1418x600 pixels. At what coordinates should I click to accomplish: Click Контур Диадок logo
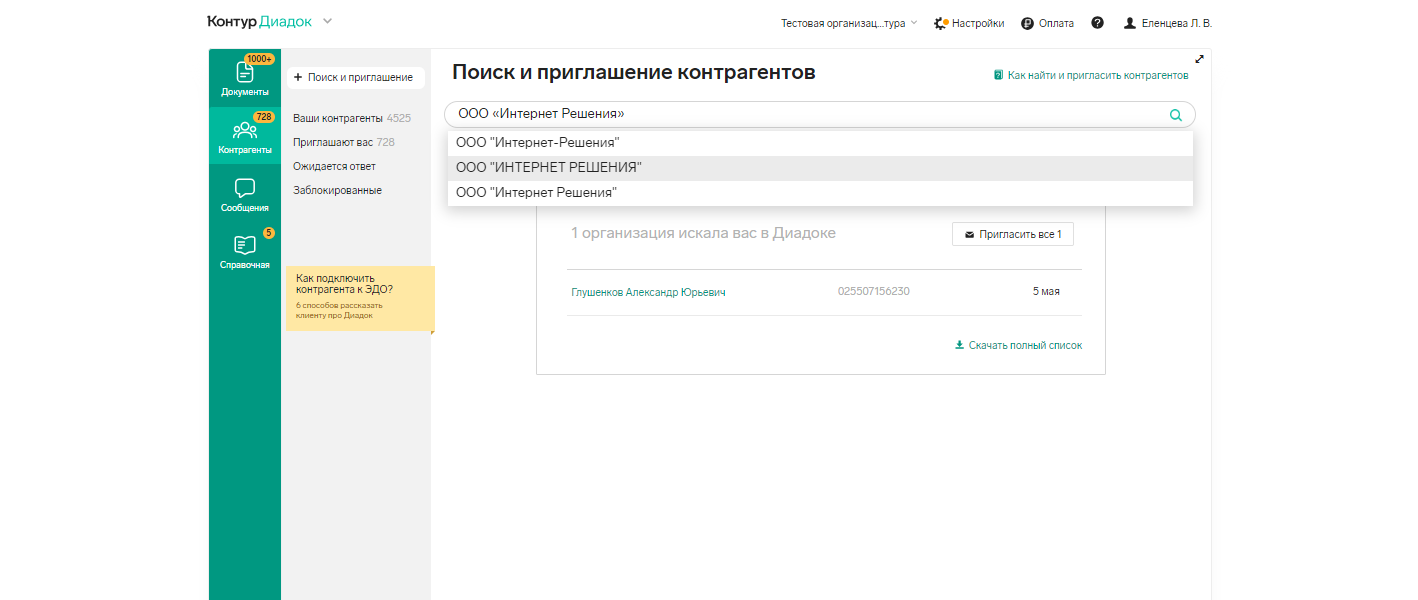click(261, 21)
